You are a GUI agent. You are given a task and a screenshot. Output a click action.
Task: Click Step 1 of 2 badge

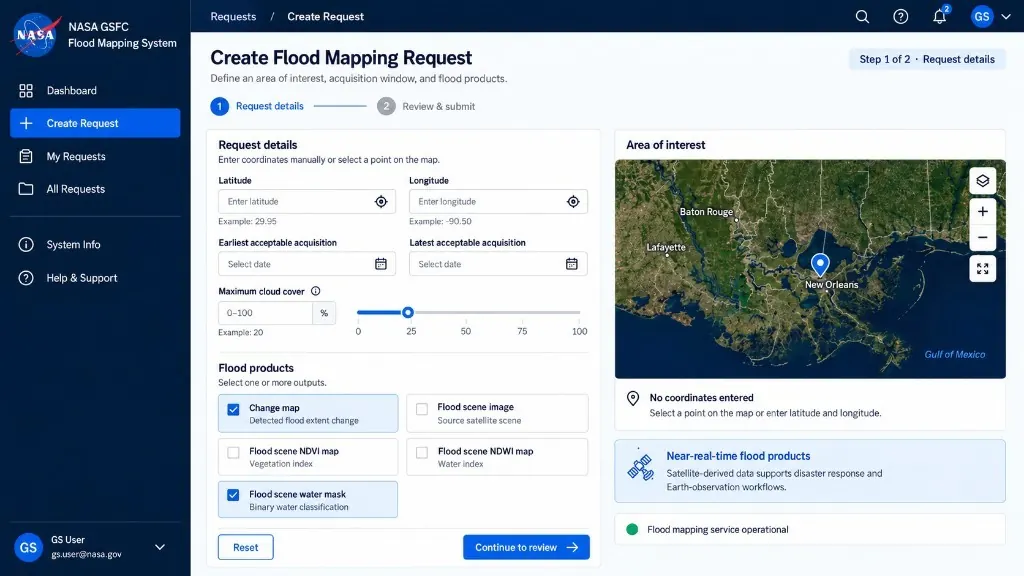[927, 59]
